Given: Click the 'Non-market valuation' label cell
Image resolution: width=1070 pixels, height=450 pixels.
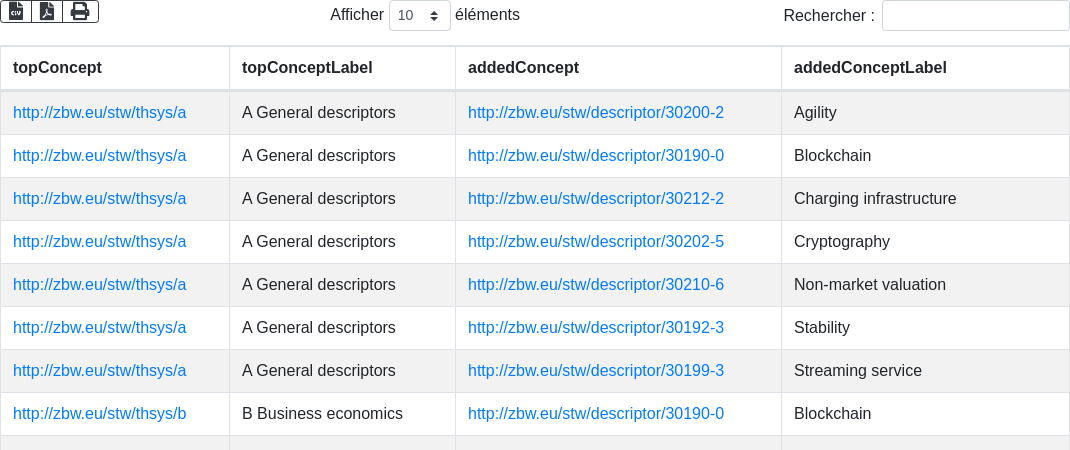Looking at the screenshot, I should point(869,285).
